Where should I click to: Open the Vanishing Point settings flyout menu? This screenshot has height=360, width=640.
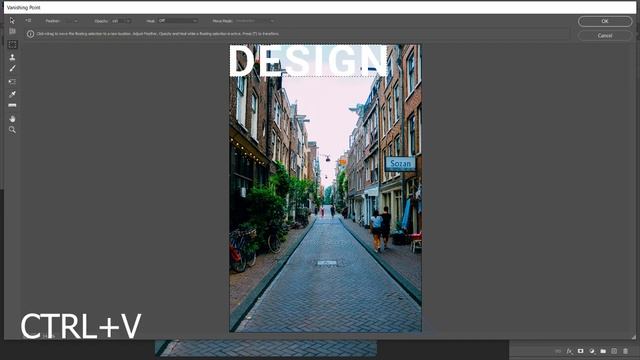click(28, 20)
